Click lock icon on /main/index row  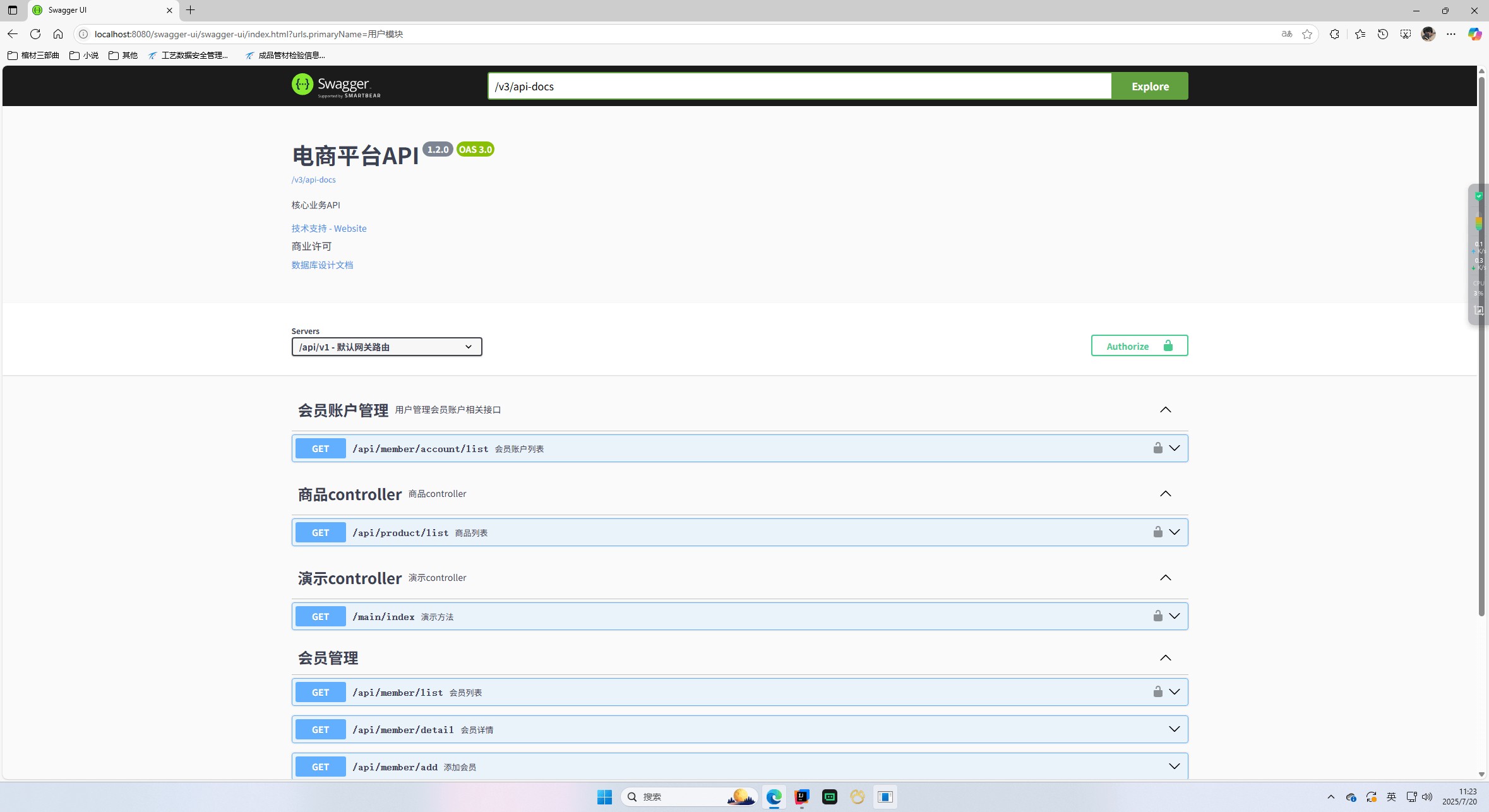tap(1157, 616)
